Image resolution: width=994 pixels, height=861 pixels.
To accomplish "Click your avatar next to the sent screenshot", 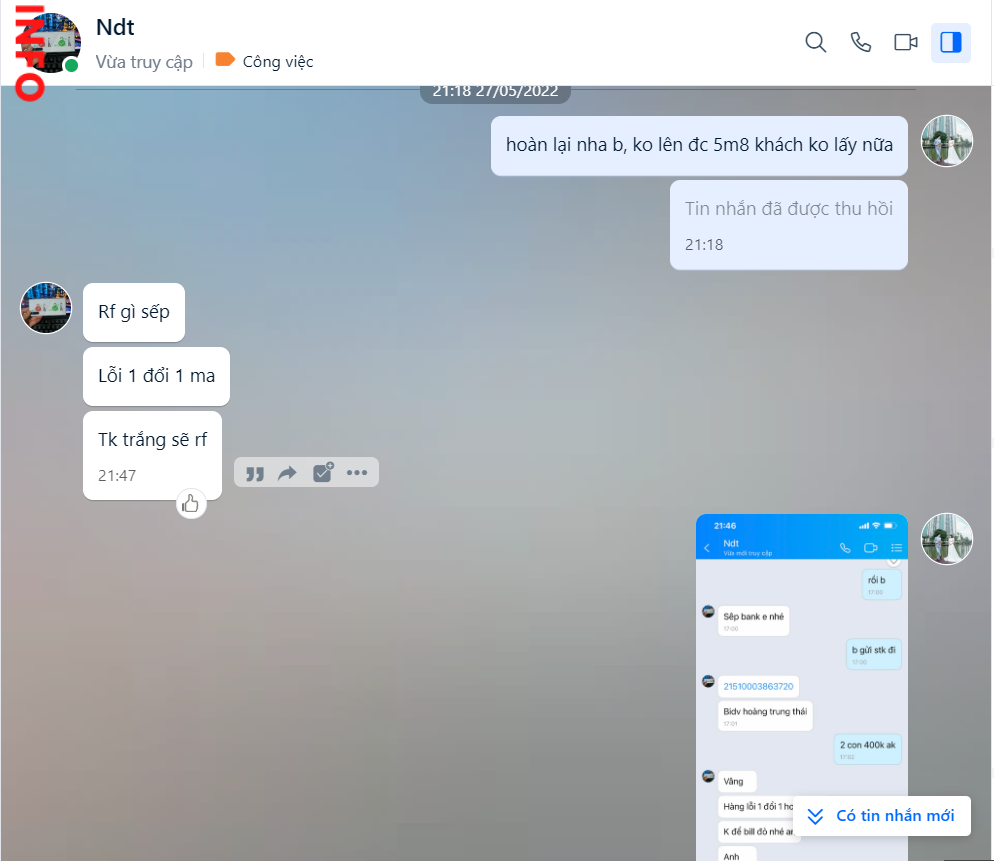I will pyautogui.click(x=946, y=539).
